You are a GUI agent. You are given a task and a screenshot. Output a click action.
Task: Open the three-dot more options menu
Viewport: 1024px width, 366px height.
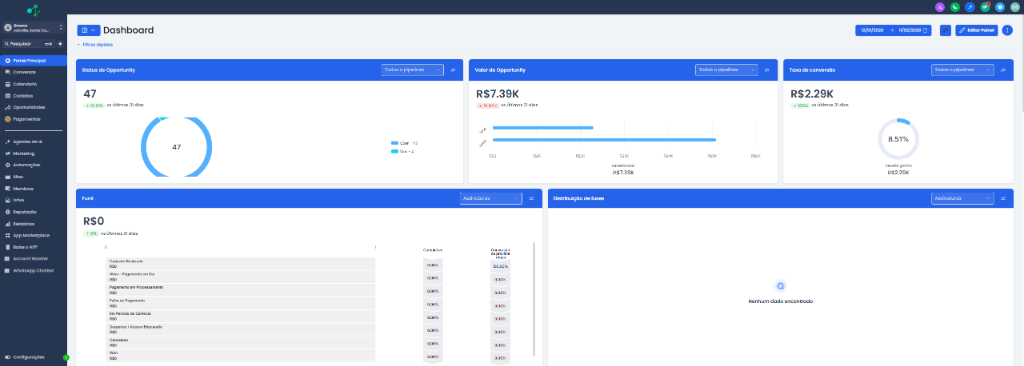coord(1008,30)
